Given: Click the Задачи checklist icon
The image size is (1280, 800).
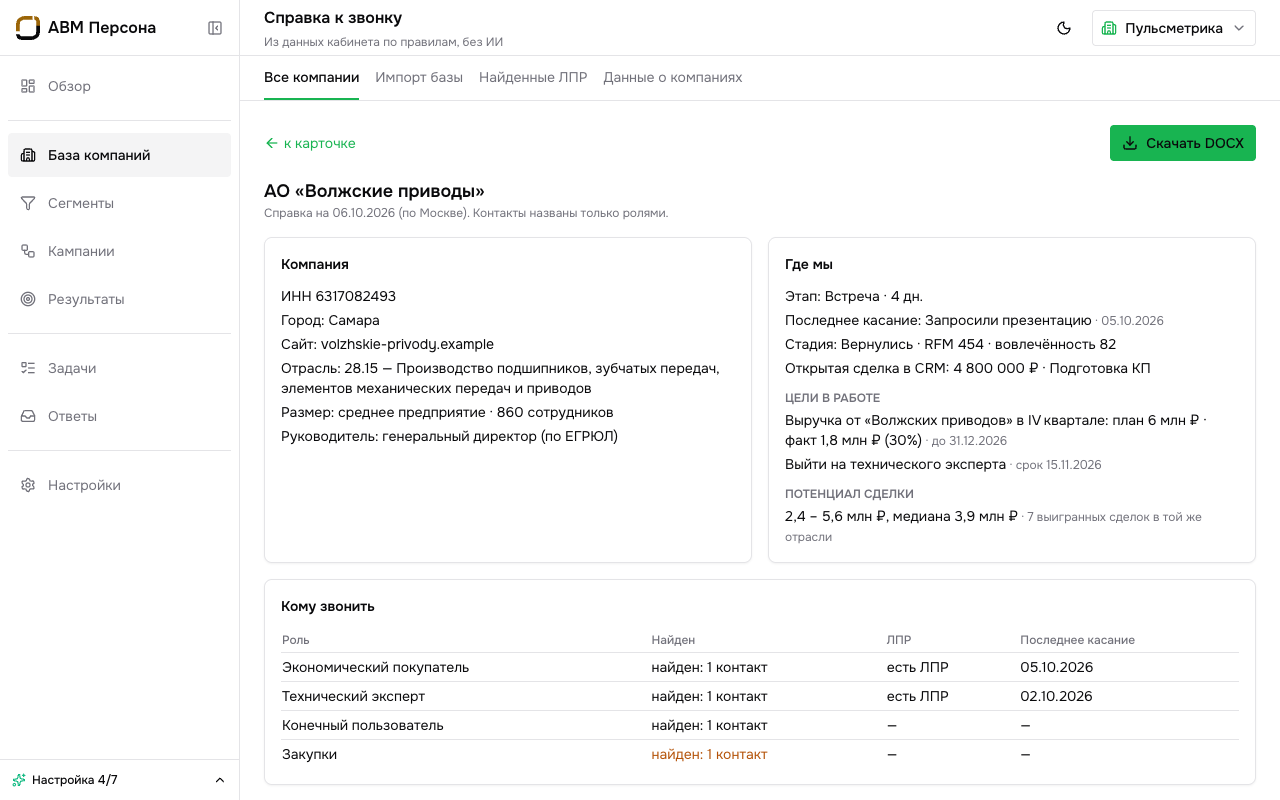Looking at the screenshot, I should point(28,368).
